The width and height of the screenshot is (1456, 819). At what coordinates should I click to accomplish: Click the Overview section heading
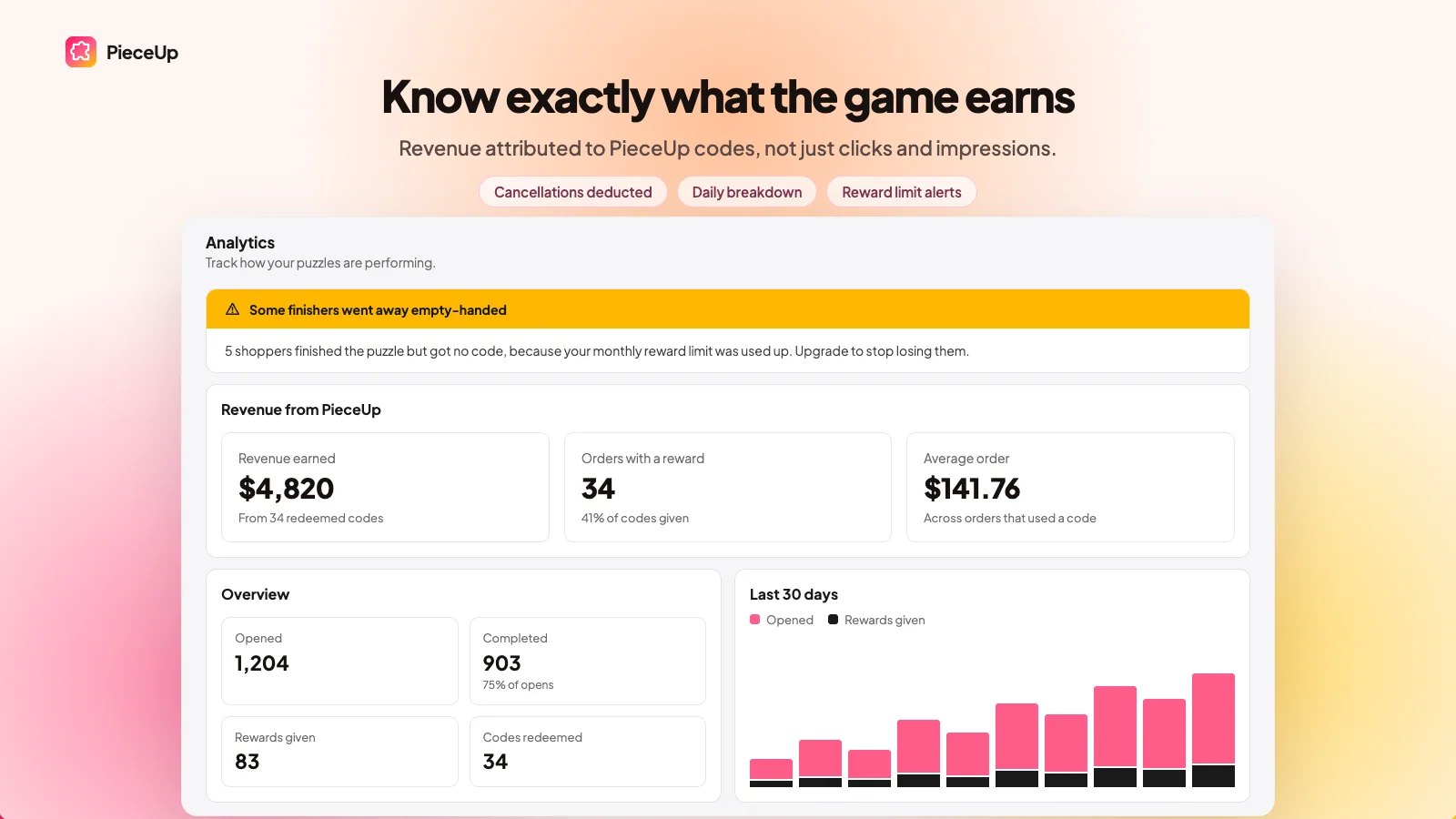256,594
